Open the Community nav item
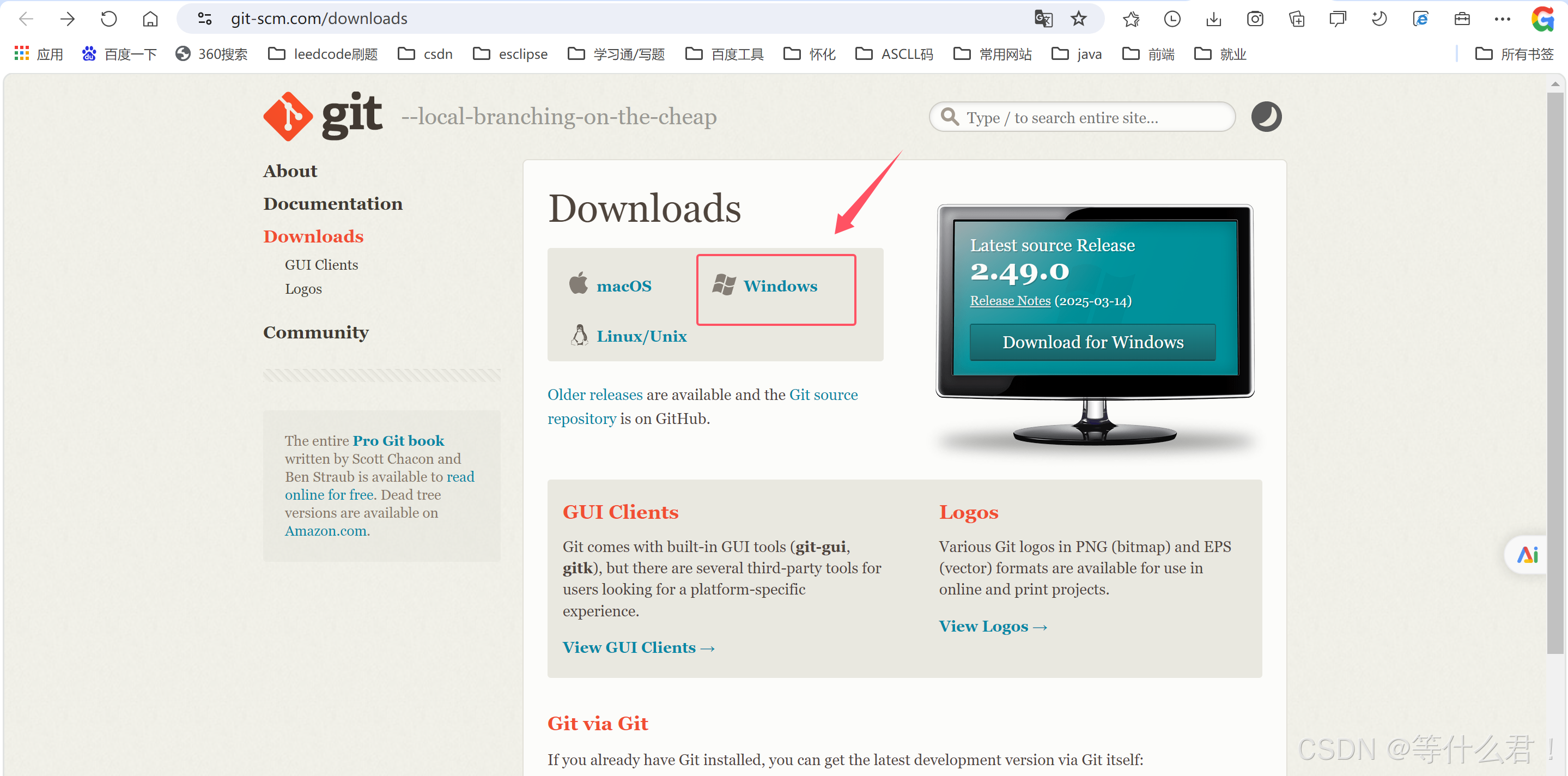Image resolution: width=1568 pixels, height=776 pixels. [315, 332]
